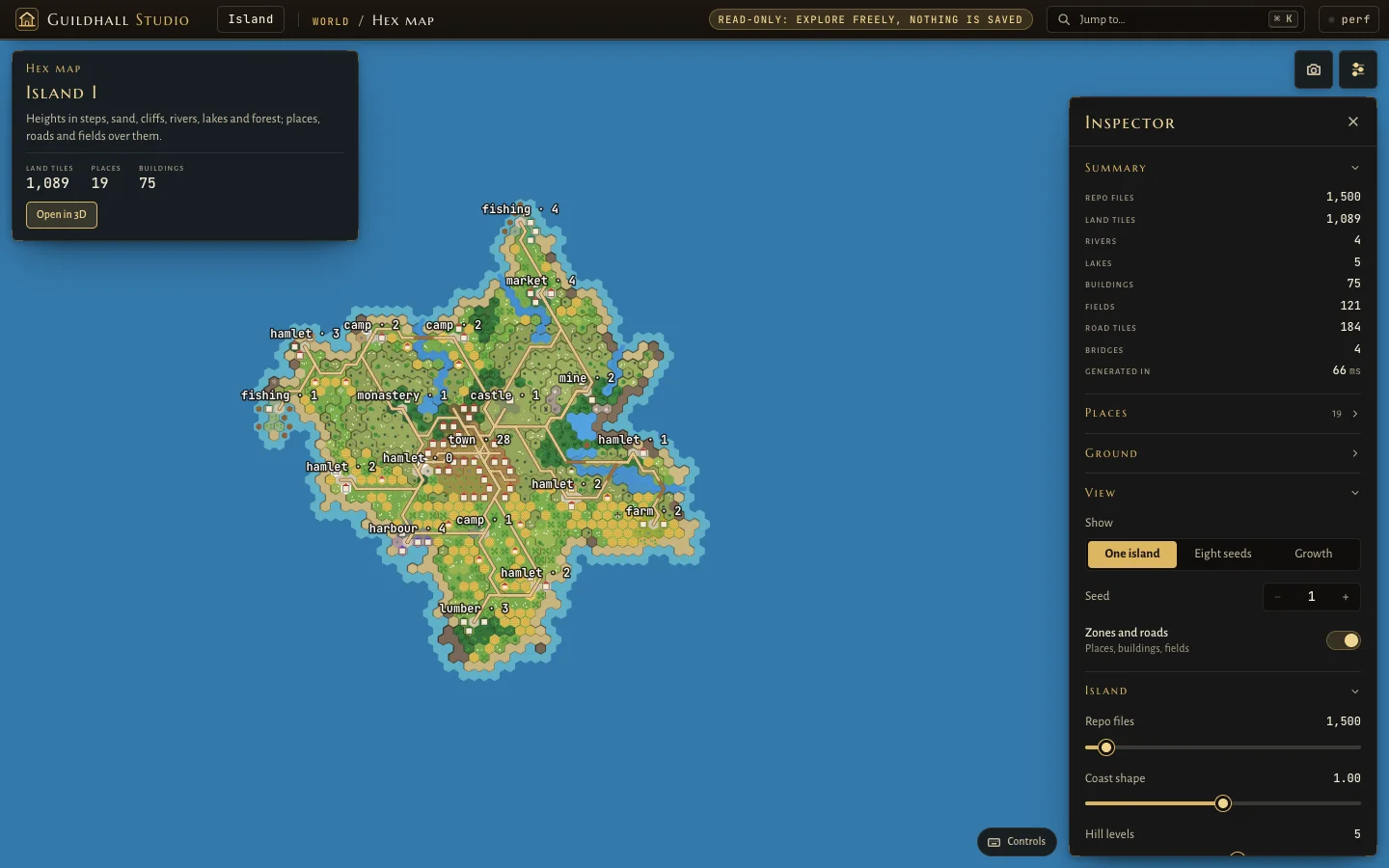Image resolution: width=1389 pixels, height=868 pixels.
Task: Click the Generated in 66 ms row
Action: (x=1222, y=371)
